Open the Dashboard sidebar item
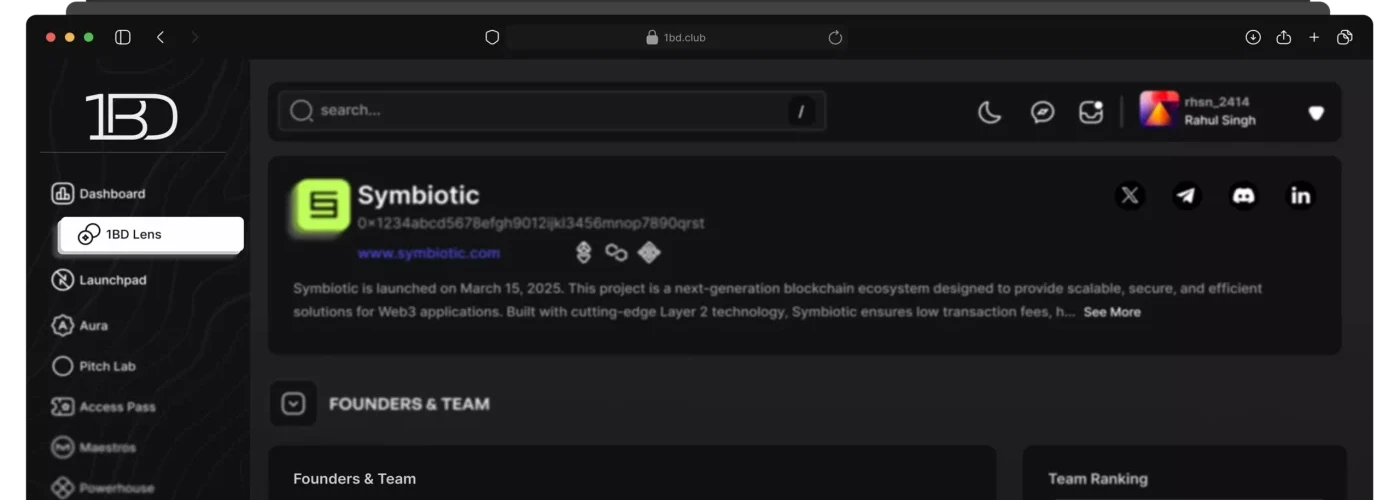This screenshot has height=500, width=1400. click(98, 194)
